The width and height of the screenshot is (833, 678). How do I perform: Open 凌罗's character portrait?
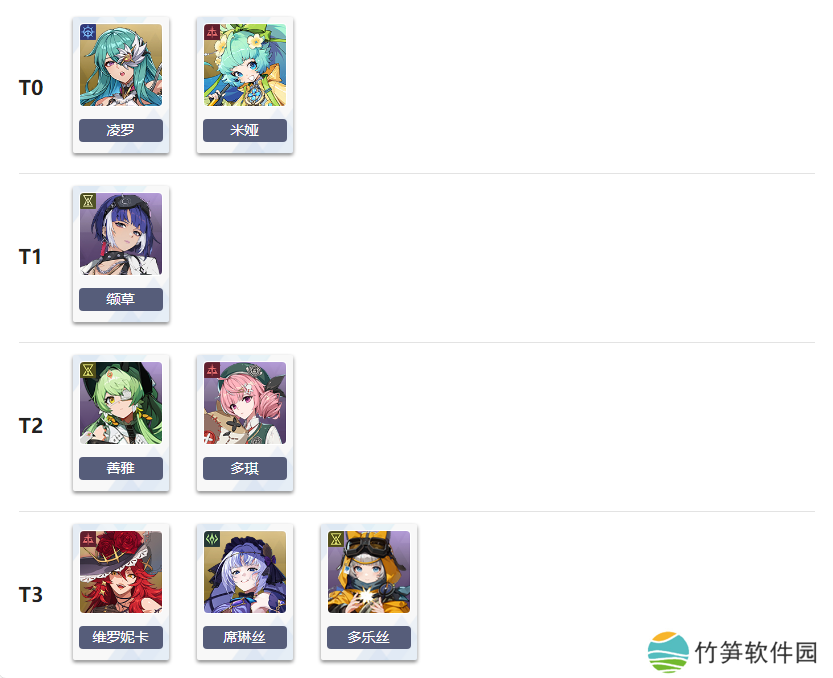click(121, 65)
